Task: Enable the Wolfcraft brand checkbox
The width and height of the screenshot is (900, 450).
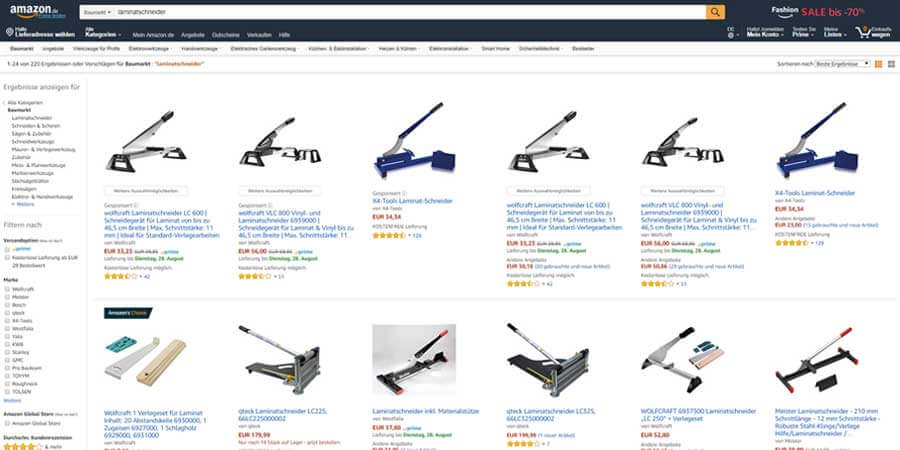Action: pos(7,289)
